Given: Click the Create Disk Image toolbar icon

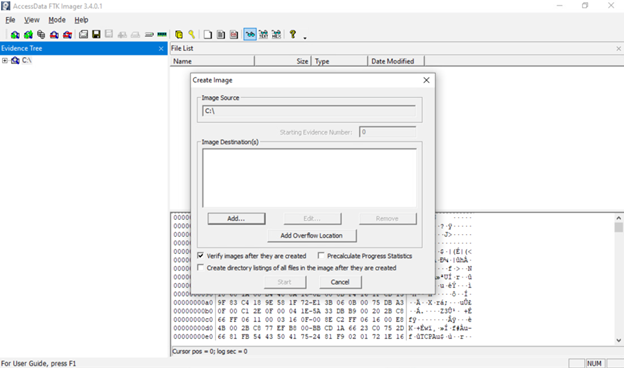Looking at the screenshot, I should 83,35.
